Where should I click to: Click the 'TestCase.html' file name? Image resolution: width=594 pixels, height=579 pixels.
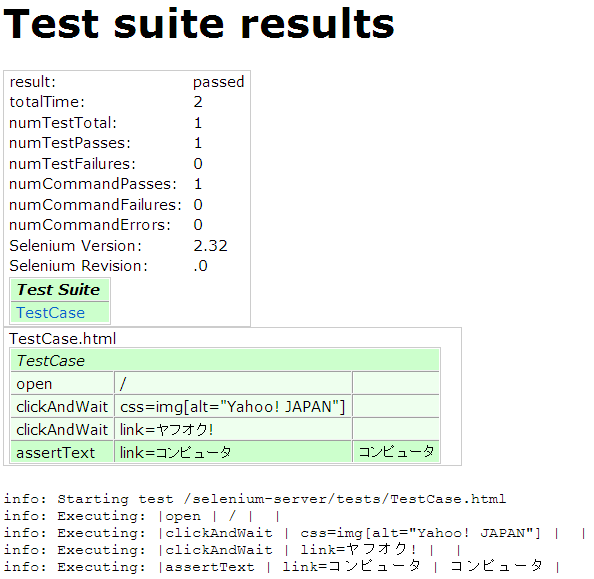pyautogui.click(x=63, y=338)
